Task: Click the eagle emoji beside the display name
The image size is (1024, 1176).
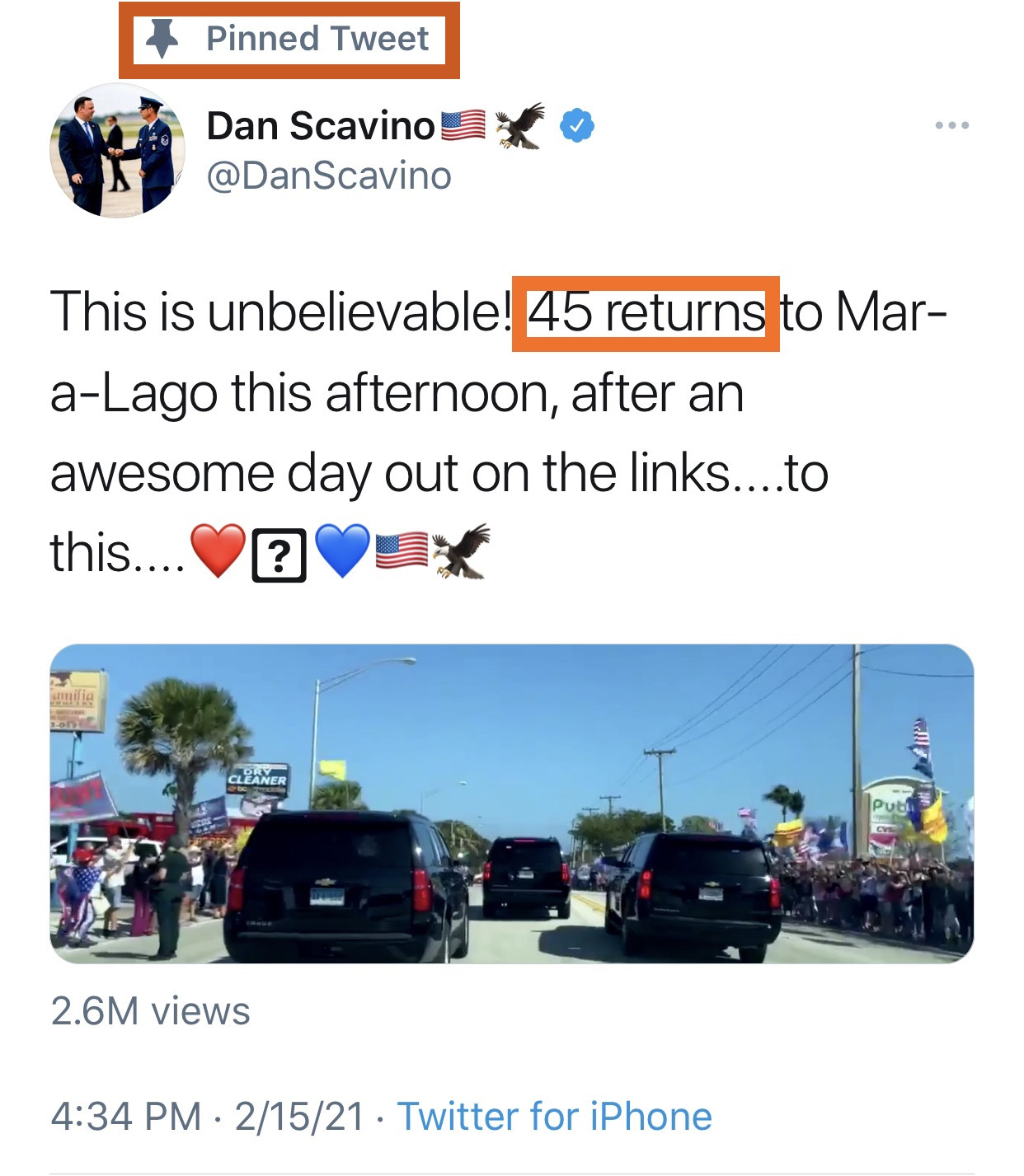Action: coord(519,125)
